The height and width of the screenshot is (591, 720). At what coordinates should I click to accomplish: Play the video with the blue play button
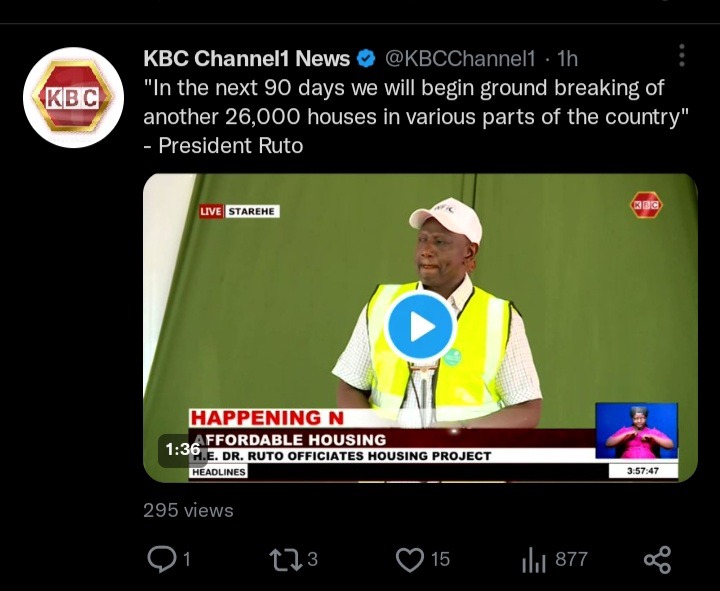point(420,326)
